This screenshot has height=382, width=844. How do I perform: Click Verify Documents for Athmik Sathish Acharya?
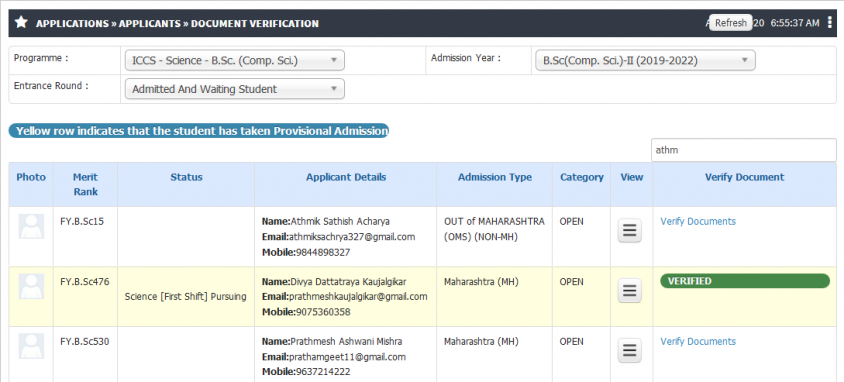[698, 221]
